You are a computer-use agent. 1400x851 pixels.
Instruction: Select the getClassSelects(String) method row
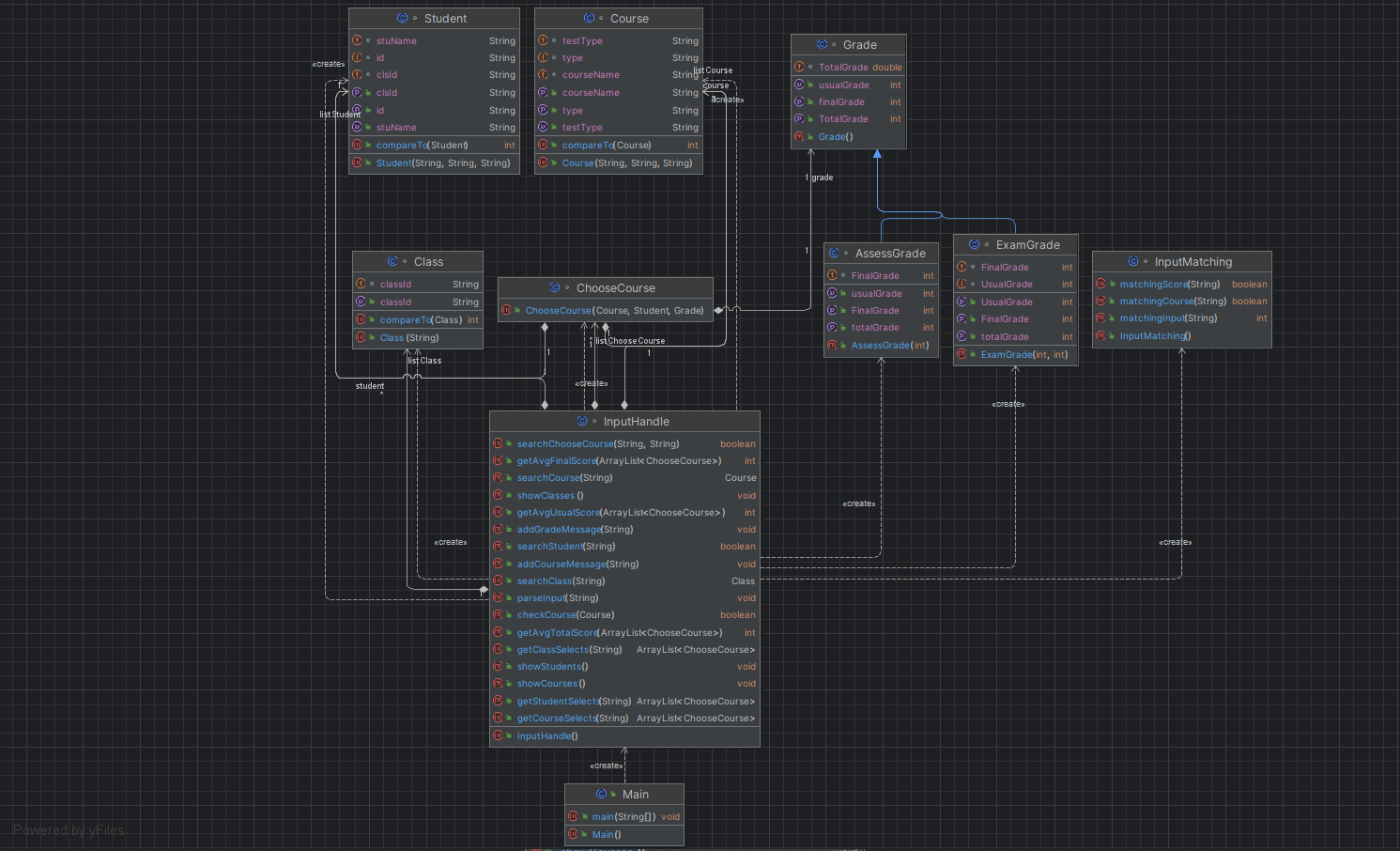point(569,650)
